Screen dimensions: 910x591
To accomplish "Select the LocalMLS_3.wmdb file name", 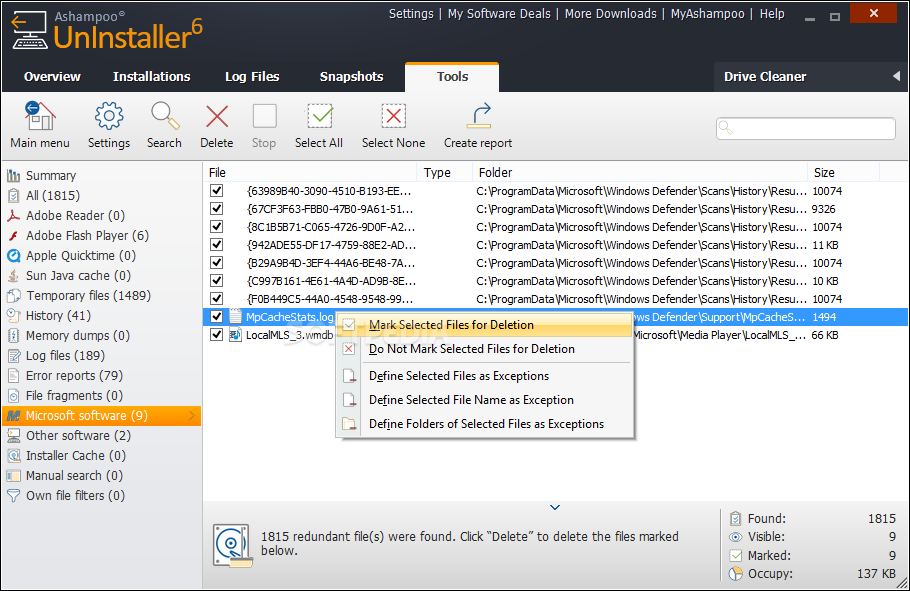I will point(290,335).
